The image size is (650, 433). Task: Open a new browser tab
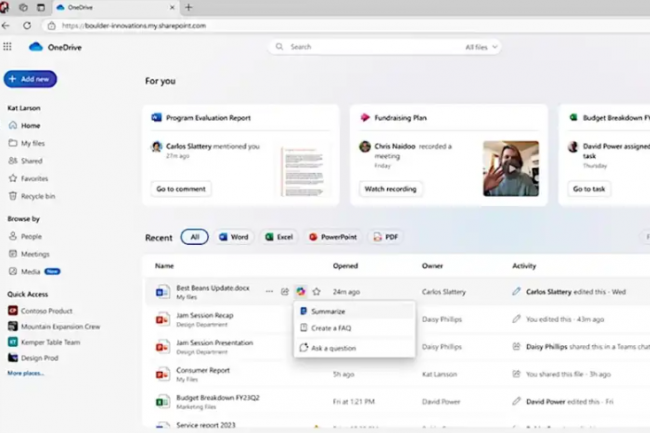188,7
